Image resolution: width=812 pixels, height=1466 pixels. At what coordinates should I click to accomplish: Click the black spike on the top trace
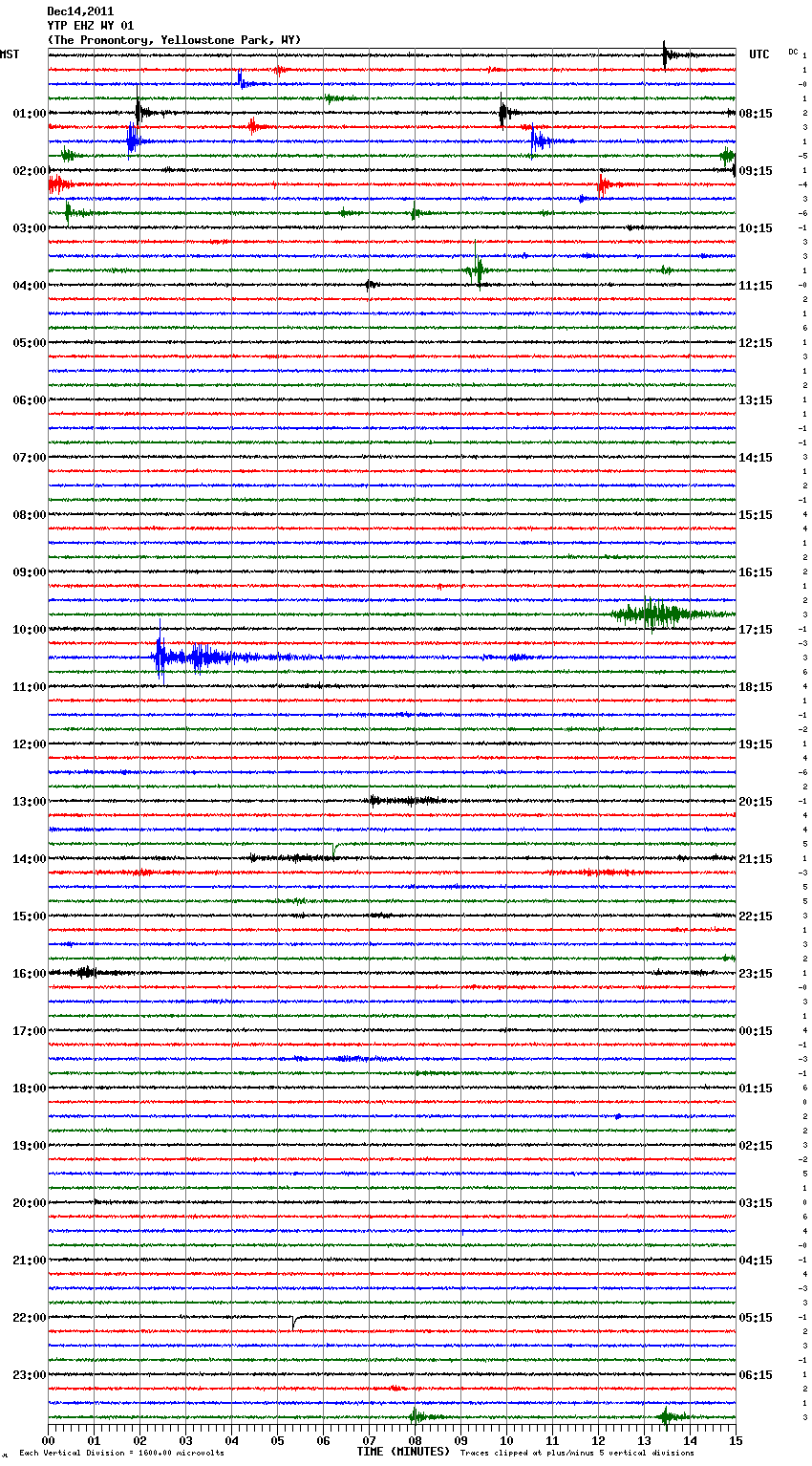click(665, 54)
